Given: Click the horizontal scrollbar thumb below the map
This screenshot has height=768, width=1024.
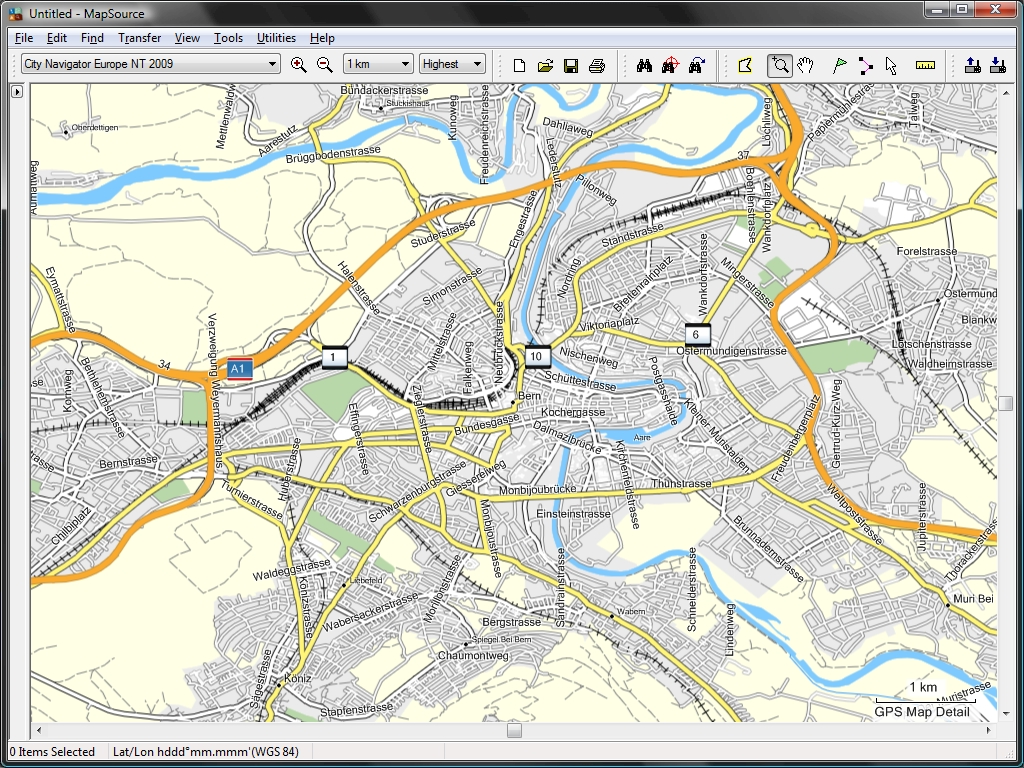Looking at the screenshot, I should (515, 730).
